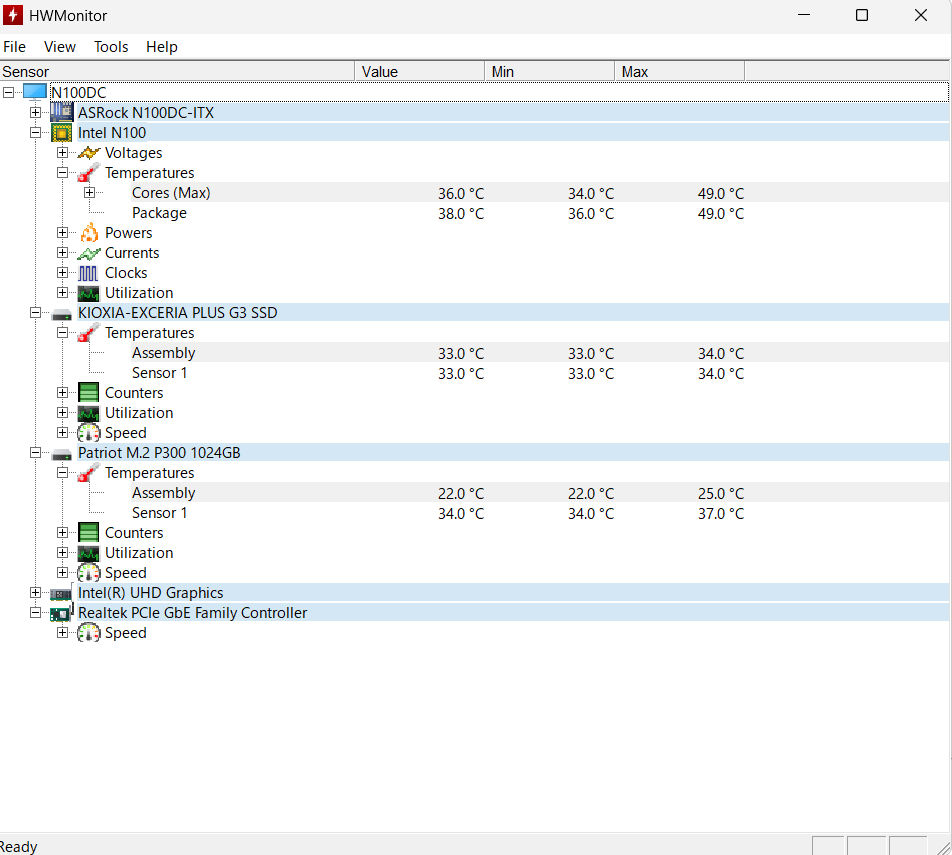Expand Counters under KIOXIA SSD
This screenshot has width=952, height=855.
(63, 393)
